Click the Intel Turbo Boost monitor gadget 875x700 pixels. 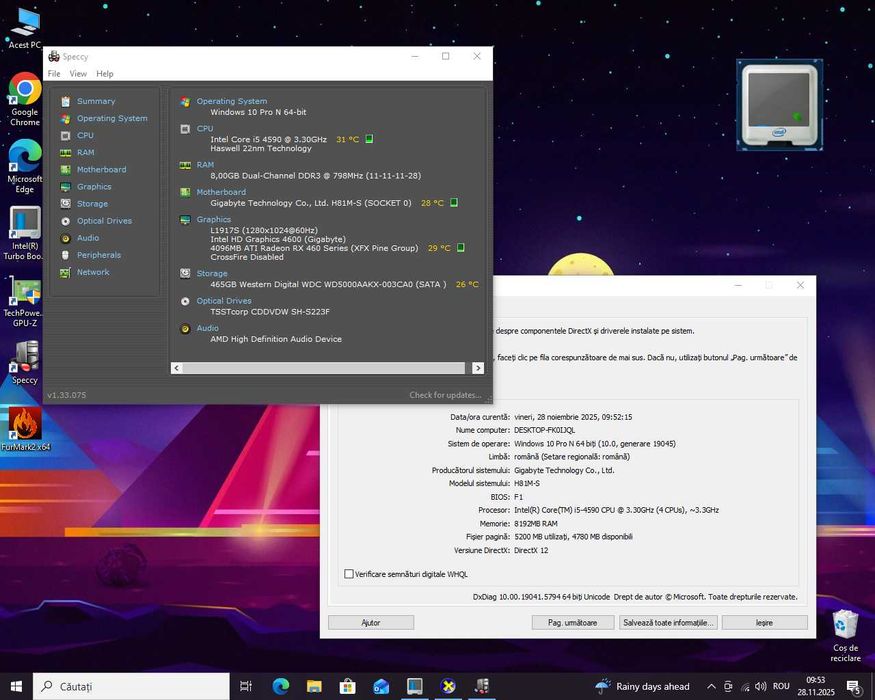(x=779, y=105)
